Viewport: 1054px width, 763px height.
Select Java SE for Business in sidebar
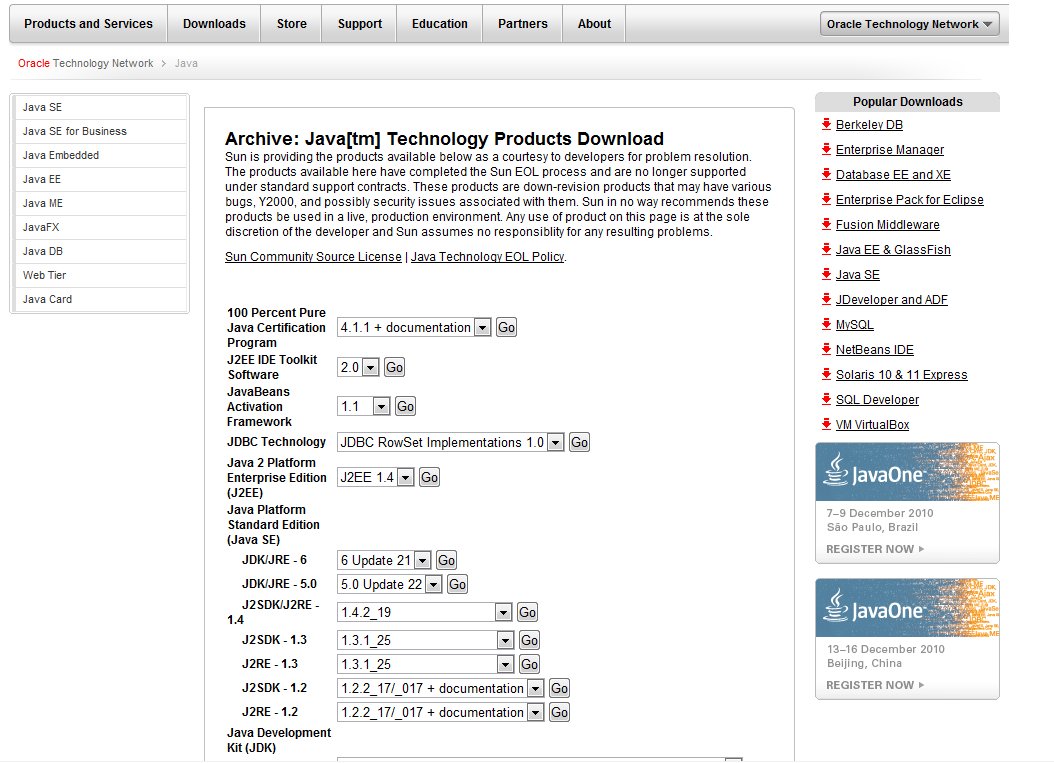(x=101, y=131)
